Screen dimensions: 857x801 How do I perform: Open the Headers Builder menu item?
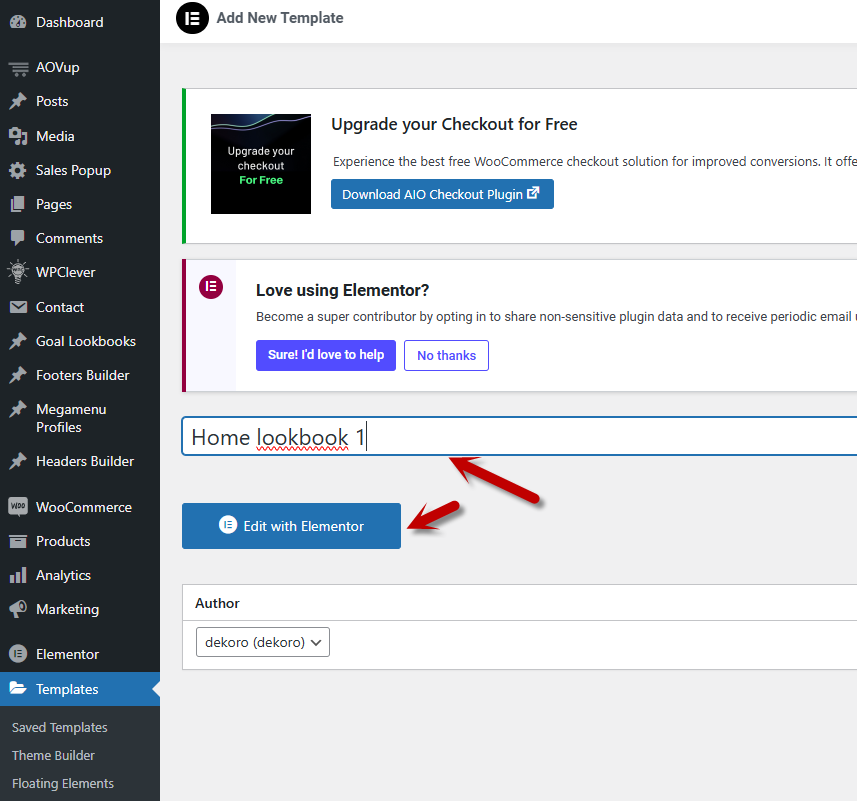click(80, 461)
